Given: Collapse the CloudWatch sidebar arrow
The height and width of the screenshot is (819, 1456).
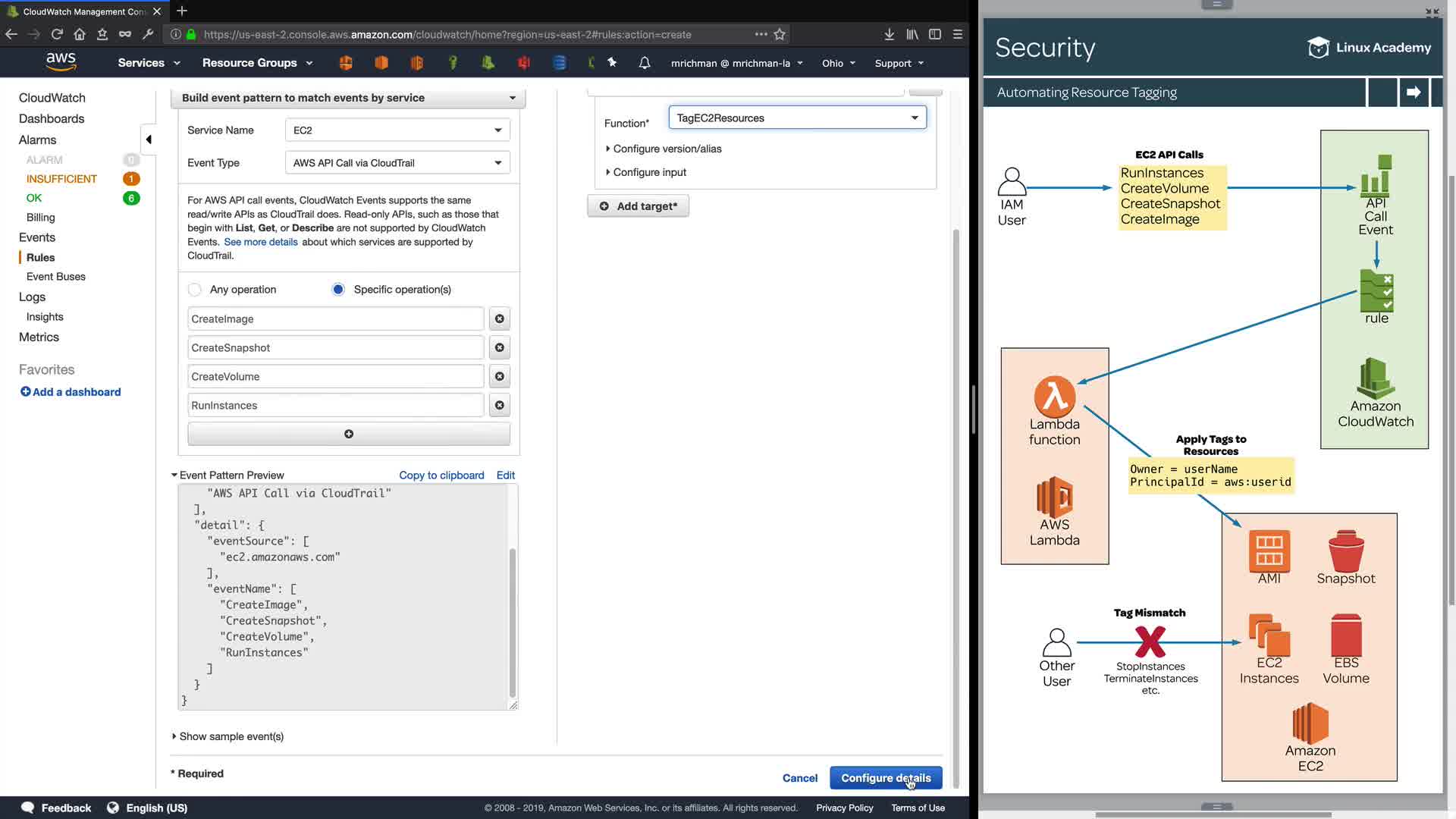Looking at the screenshot, I should (x=149, y=140).
